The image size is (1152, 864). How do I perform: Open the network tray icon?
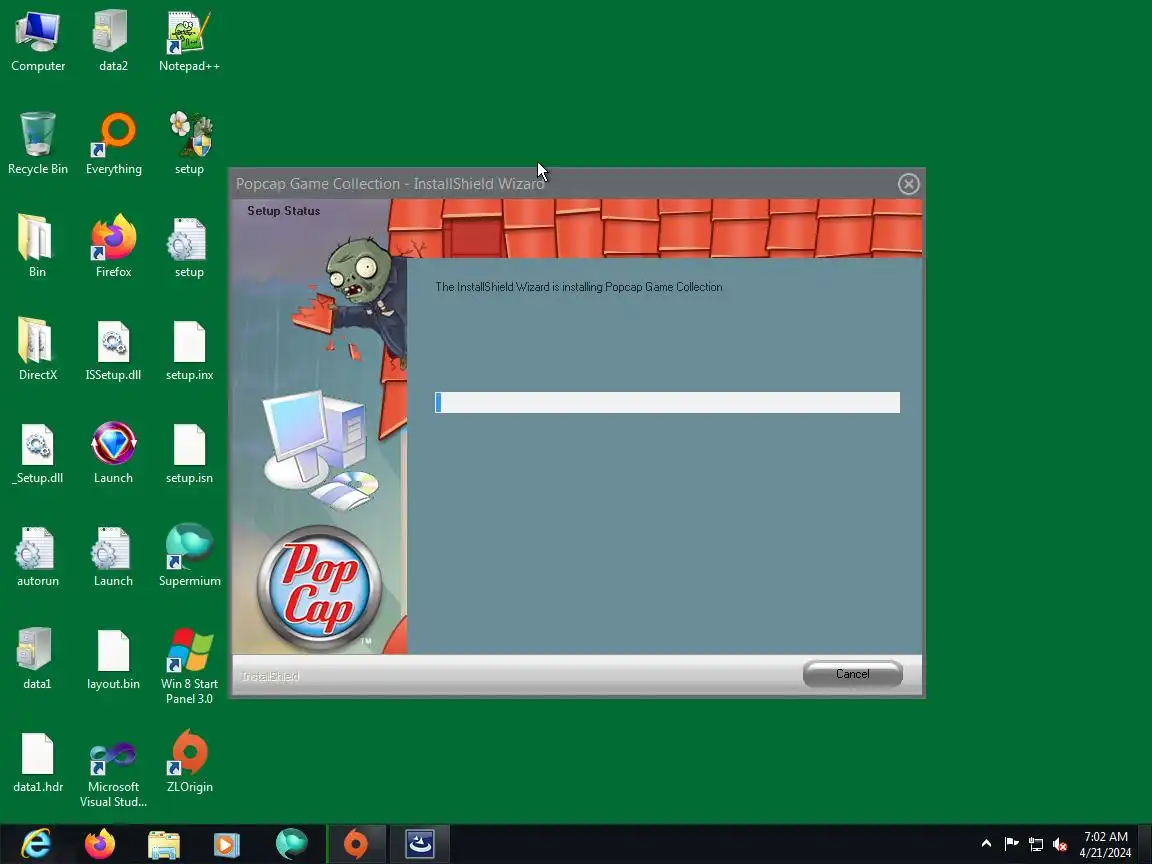click(x=1036, y=844)
